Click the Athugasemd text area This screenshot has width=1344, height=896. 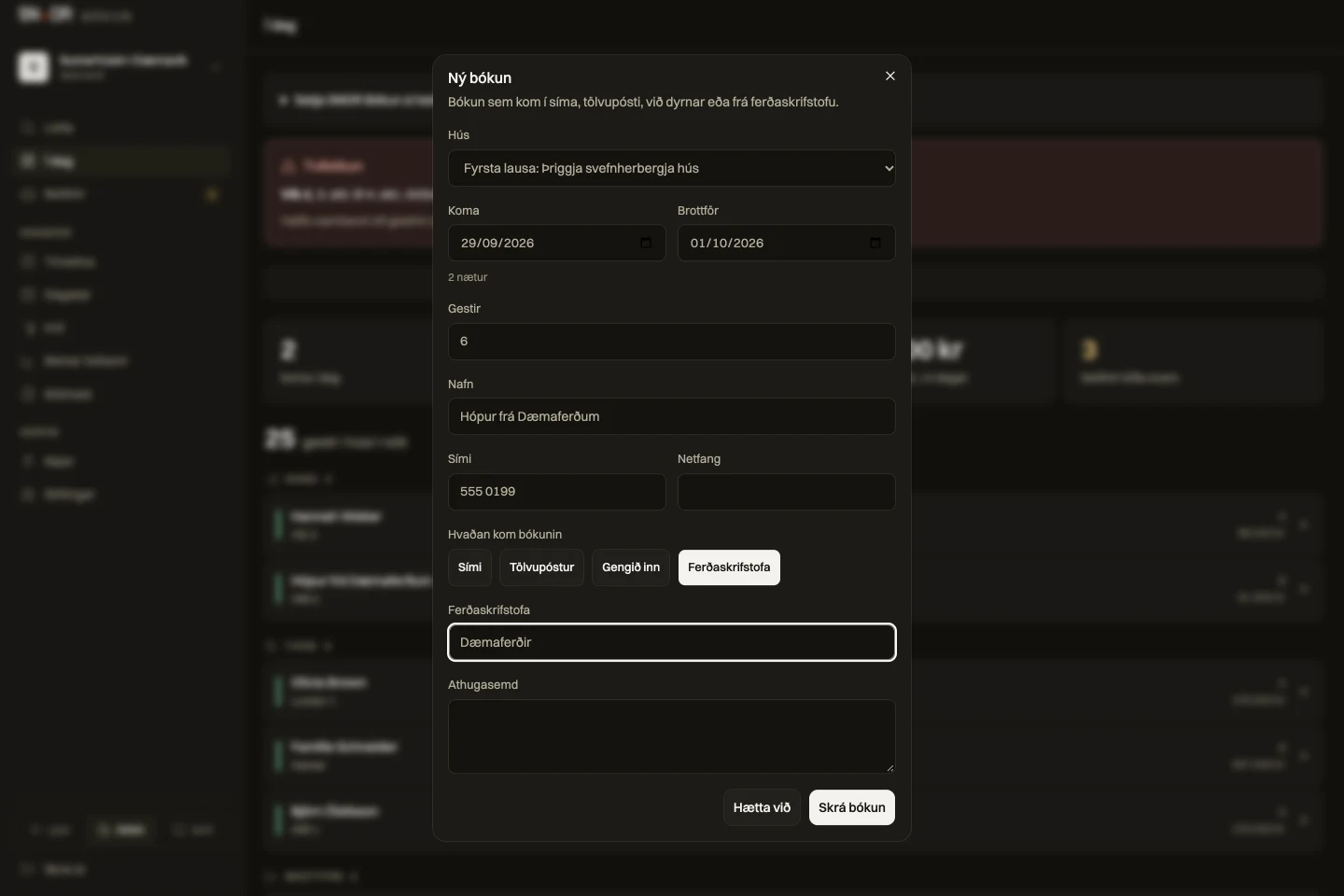[x=672, y=736]
